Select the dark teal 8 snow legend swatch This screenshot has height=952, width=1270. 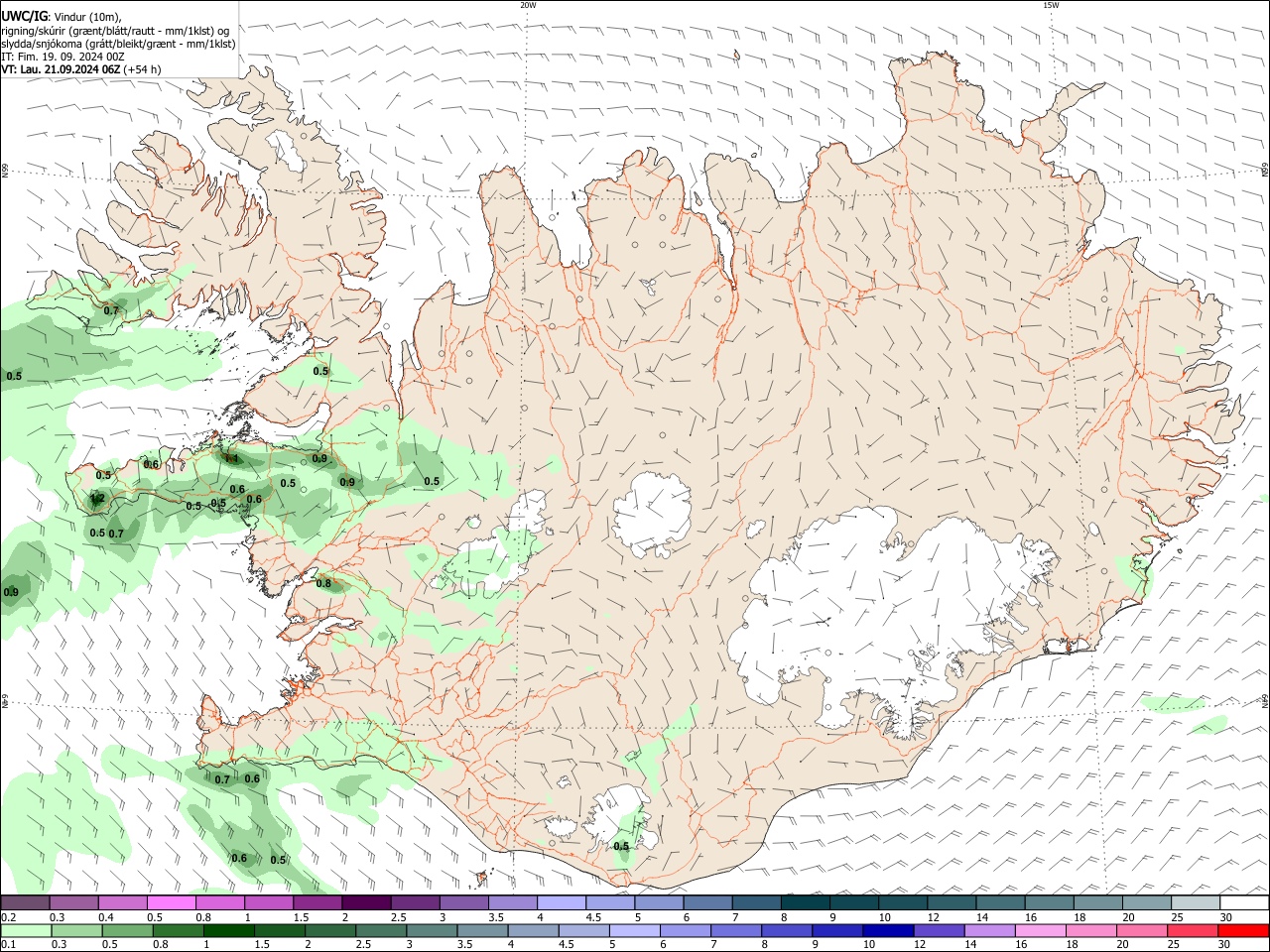806,902
